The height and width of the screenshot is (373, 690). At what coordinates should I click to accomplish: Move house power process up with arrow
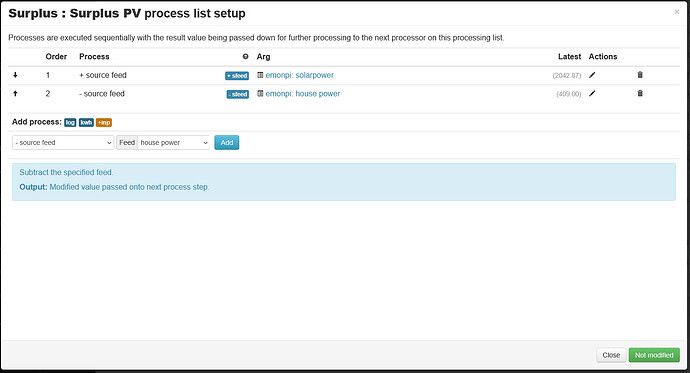15,93
